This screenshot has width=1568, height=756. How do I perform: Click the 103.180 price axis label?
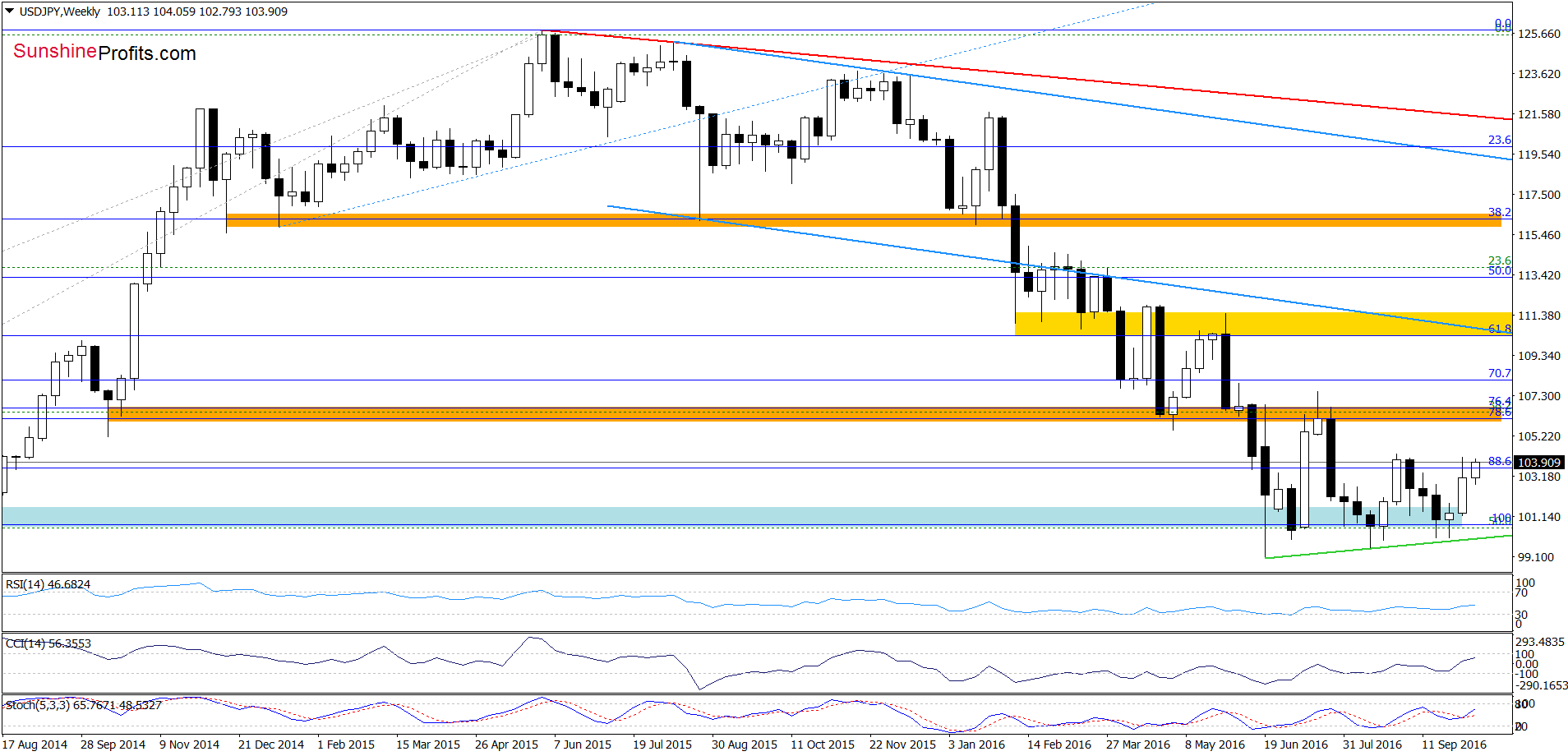click(1538, 477)
